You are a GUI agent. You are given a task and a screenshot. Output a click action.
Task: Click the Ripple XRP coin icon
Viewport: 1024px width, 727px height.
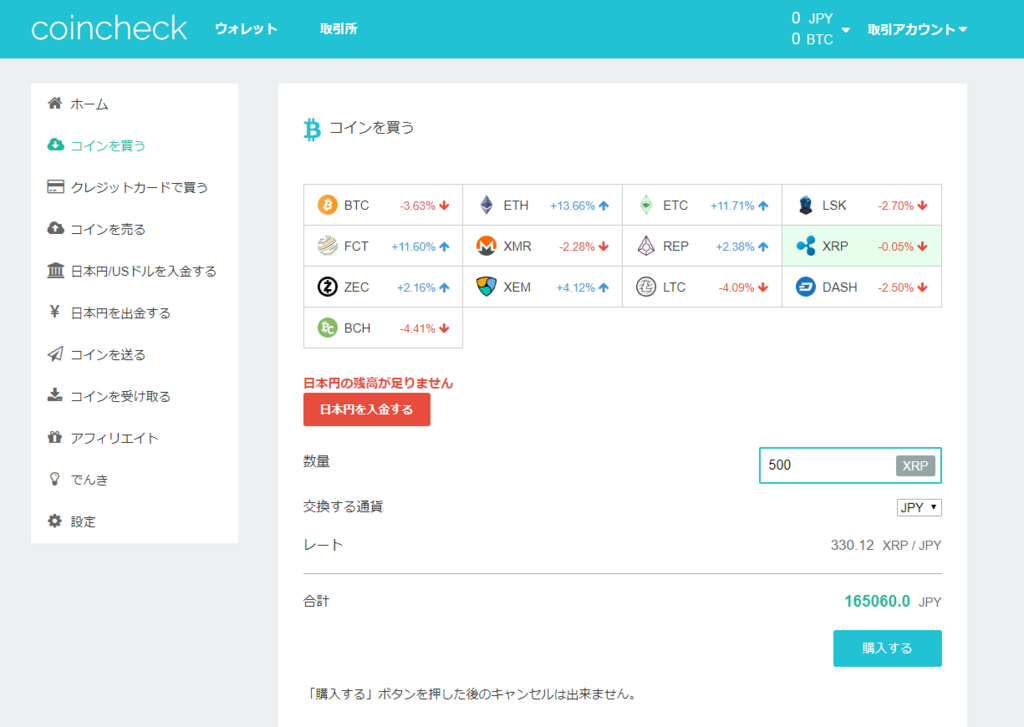[x=805, y=246]
